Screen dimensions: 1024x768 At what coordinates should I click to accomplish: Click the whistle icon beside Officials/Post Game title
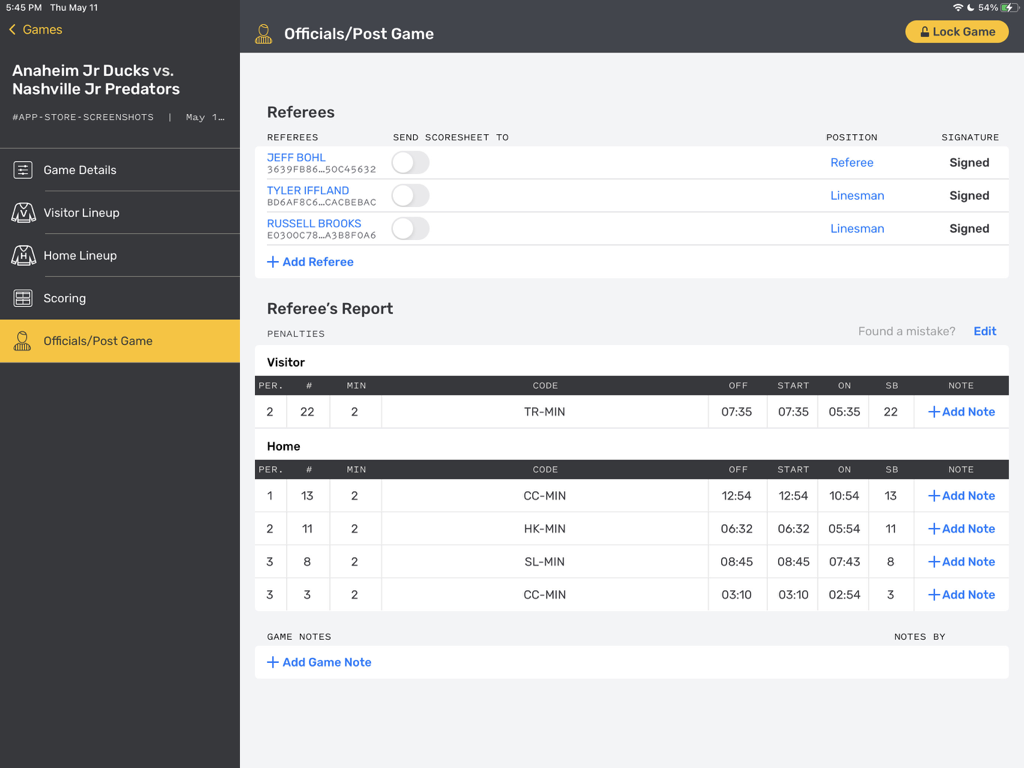pos(263,32)
